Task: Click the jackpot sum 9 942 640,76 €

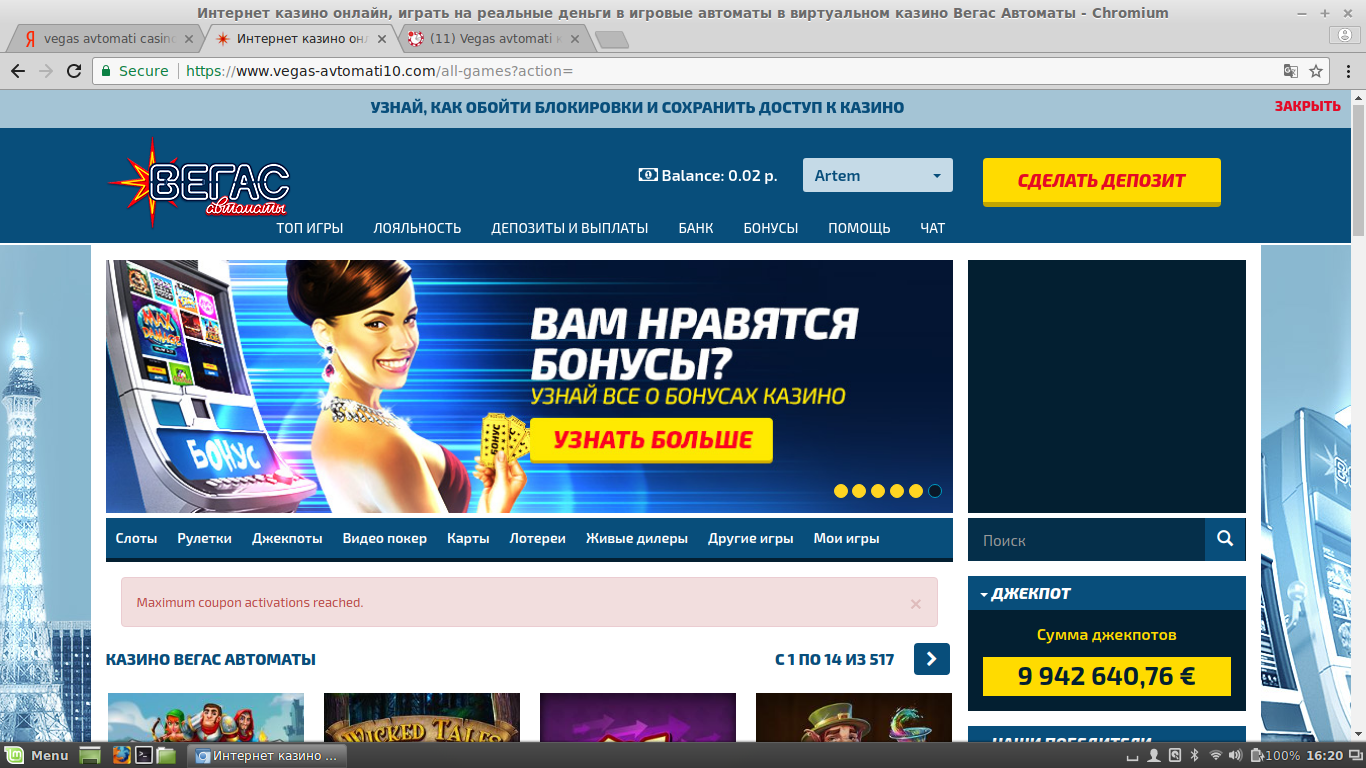Action: coord(1107,676)
